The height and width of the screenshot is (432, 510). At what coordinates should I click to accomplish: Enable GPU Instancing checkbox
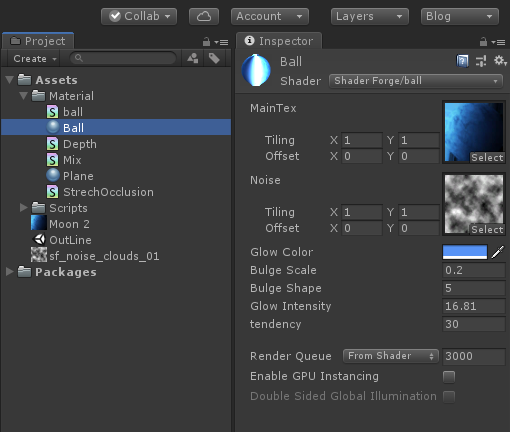click(x=449, y=377)
